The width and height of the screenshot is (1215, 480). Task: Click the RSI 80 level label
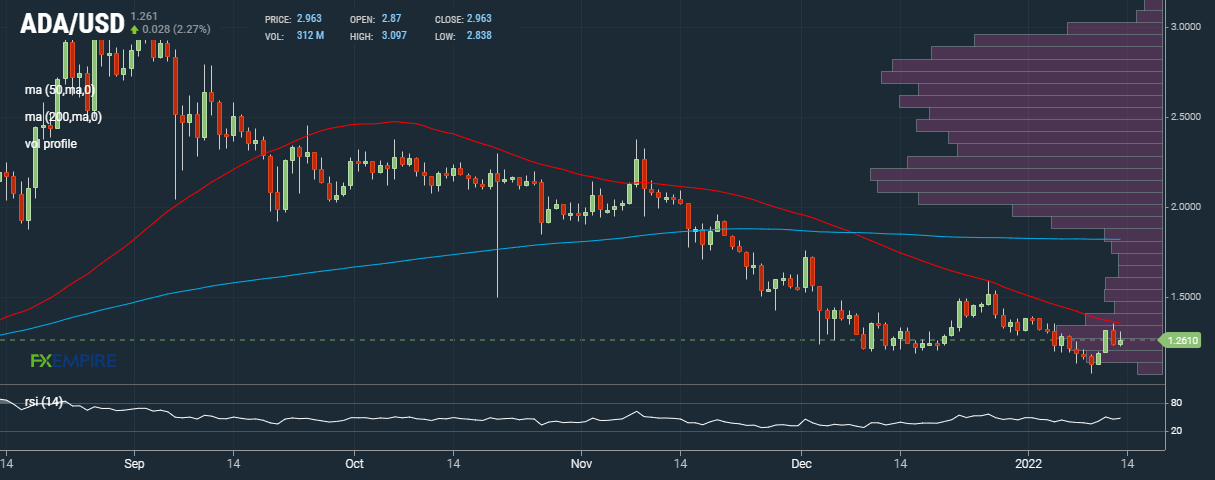tap(1176, 403)
